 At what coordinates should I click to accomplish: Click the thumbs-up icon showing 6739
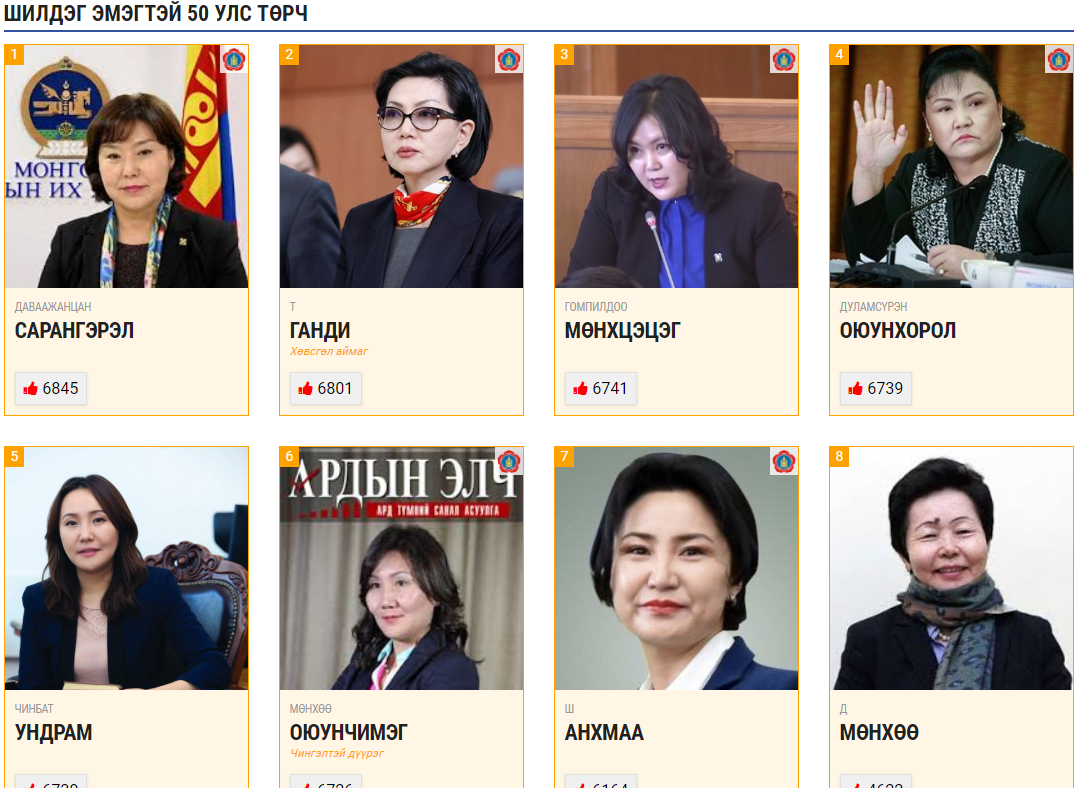856,389
